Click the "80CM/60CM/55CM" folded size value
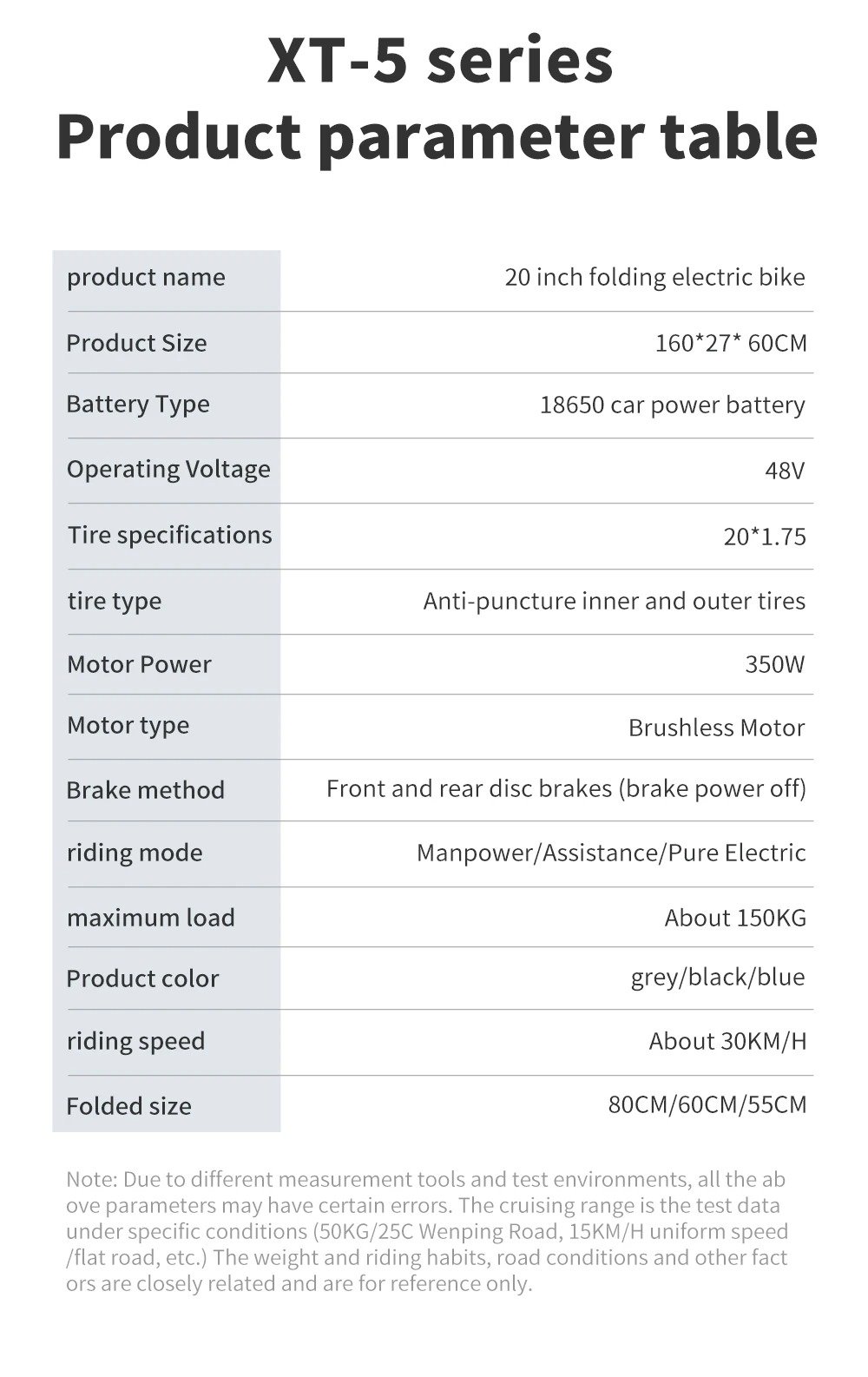868x1377 pixels. tap(707, 1104)
